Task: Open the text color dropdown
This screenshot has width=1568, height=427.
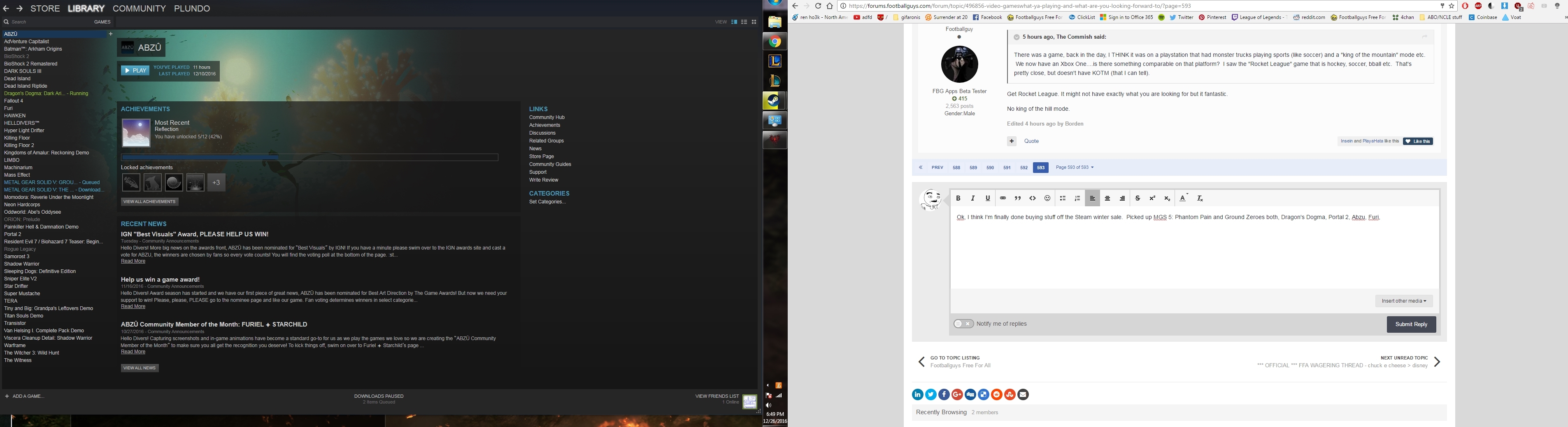Action: 1183,198
